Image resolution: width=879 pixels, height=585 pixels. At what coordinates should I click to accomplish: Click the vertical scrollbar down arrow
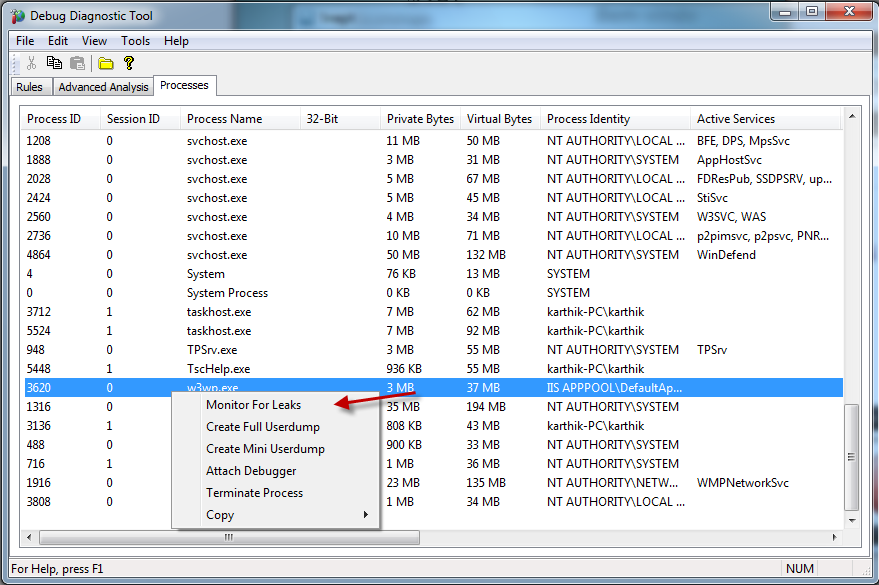(x=852, y=521)
